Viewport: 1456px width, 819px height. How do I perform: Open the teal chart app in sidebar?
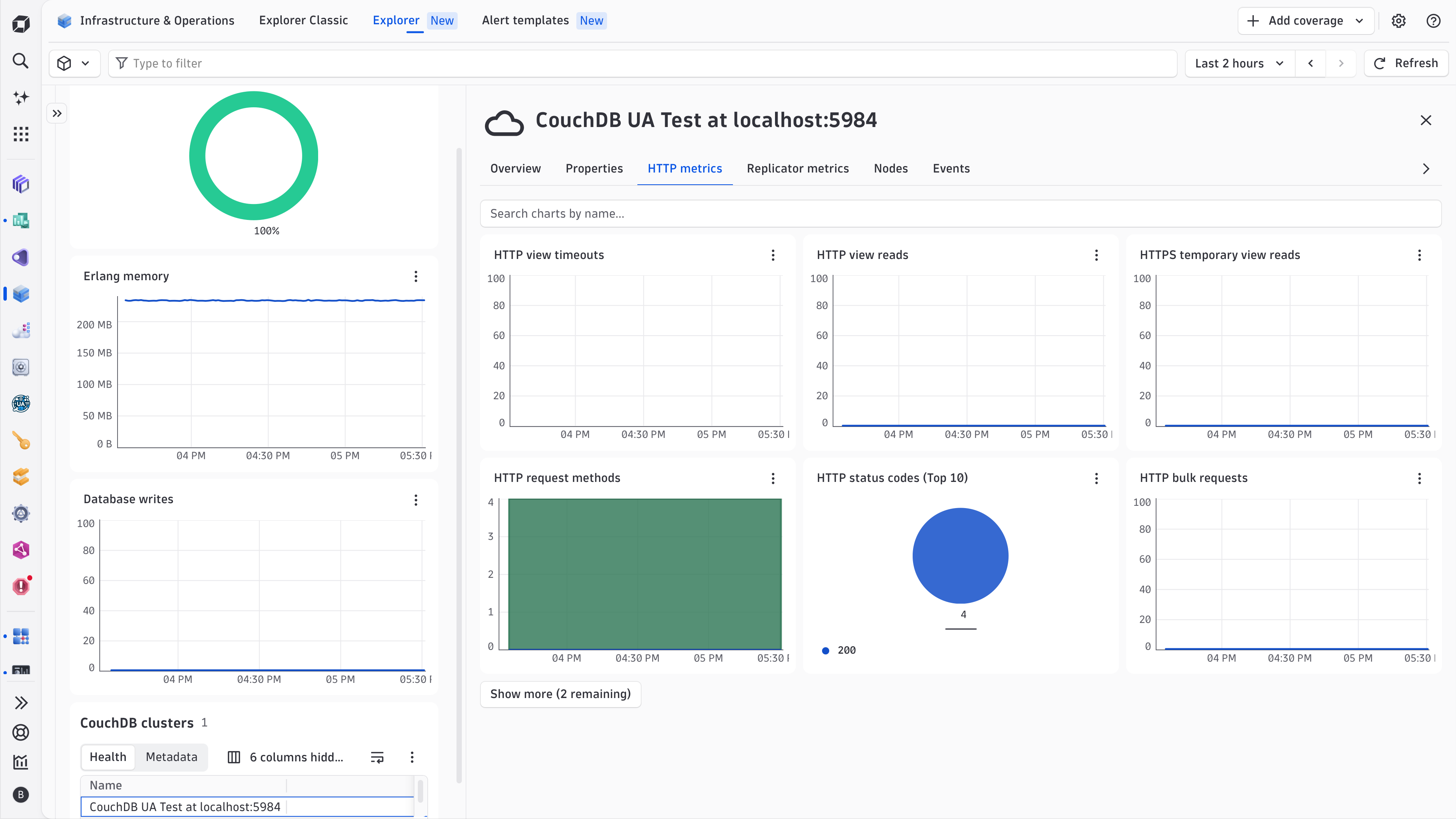(21, 220)
